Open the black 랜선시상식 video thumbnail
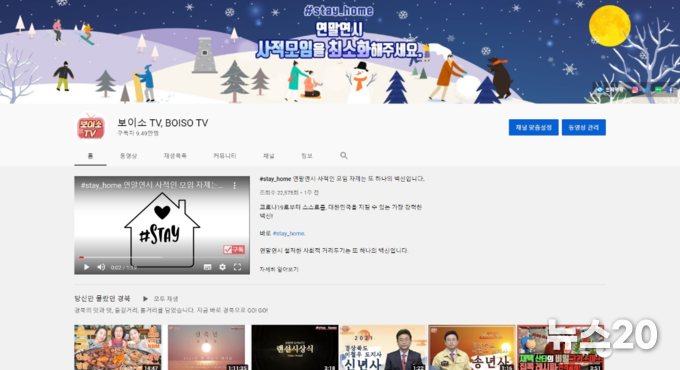 [295, 347]
